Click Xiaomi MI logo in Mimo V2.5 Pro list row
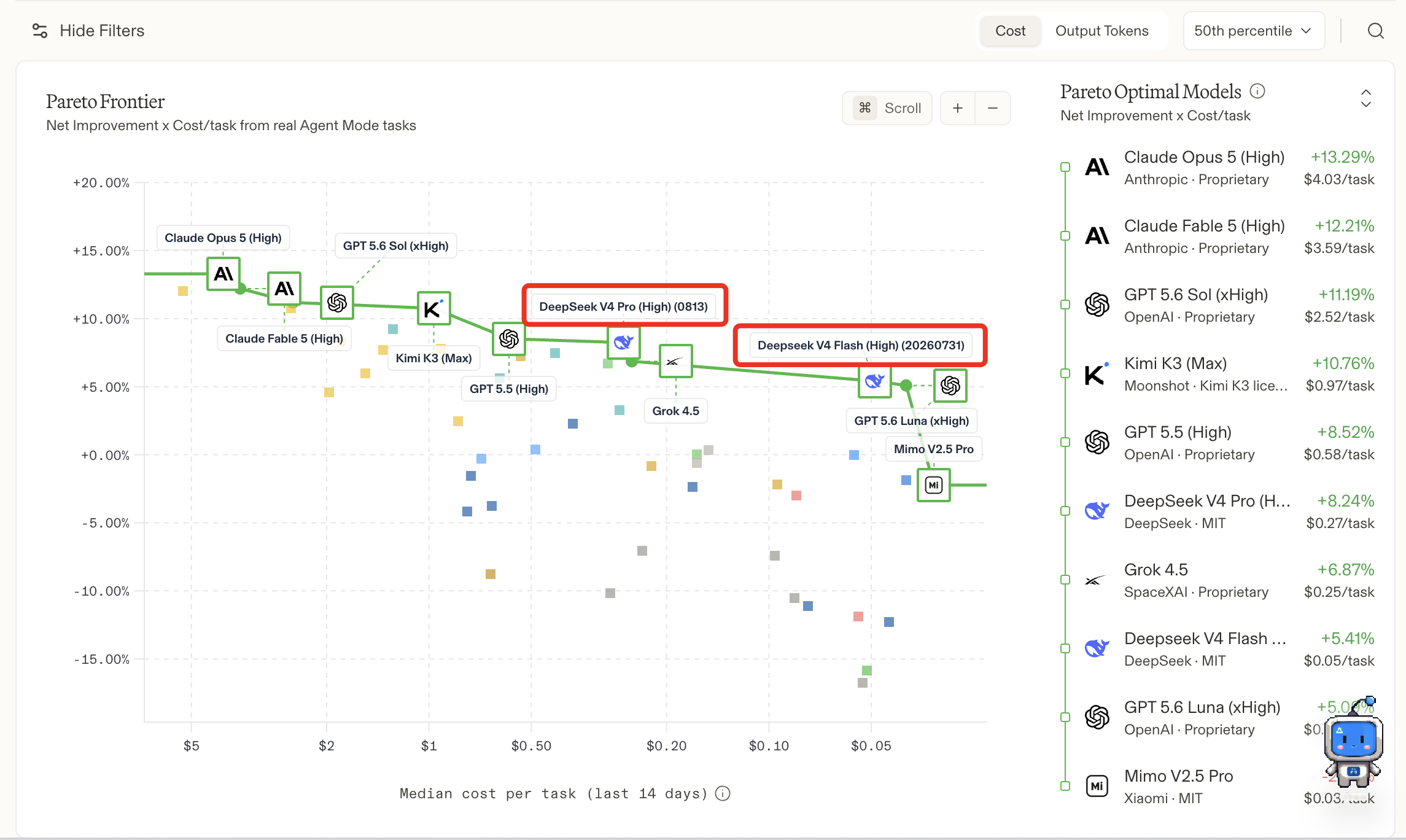The width and height of the screenshot is (1406, 840). point(1097,786)
